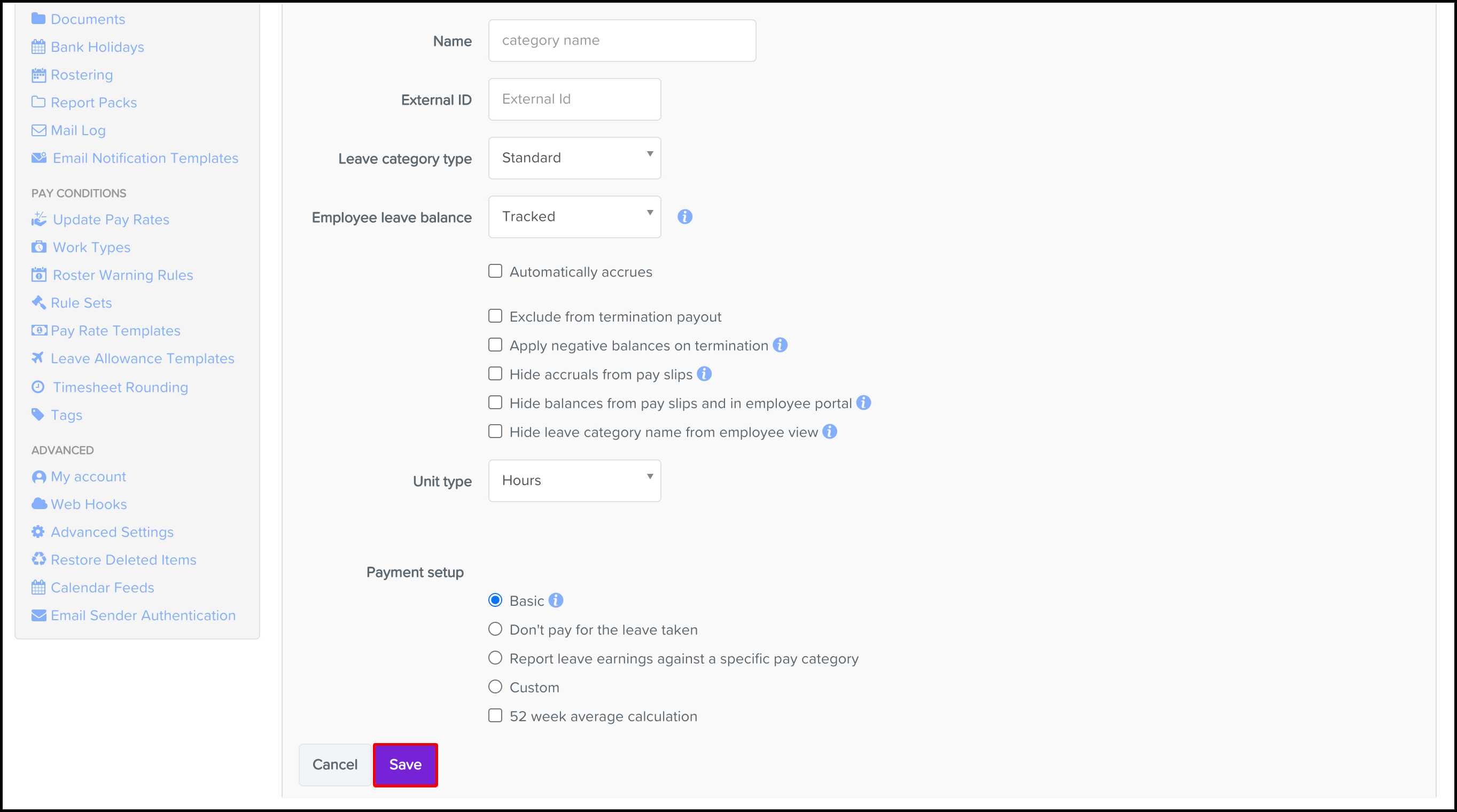Focus the category Name input field
Screen dimensions: 1457x812
[621, 41]
